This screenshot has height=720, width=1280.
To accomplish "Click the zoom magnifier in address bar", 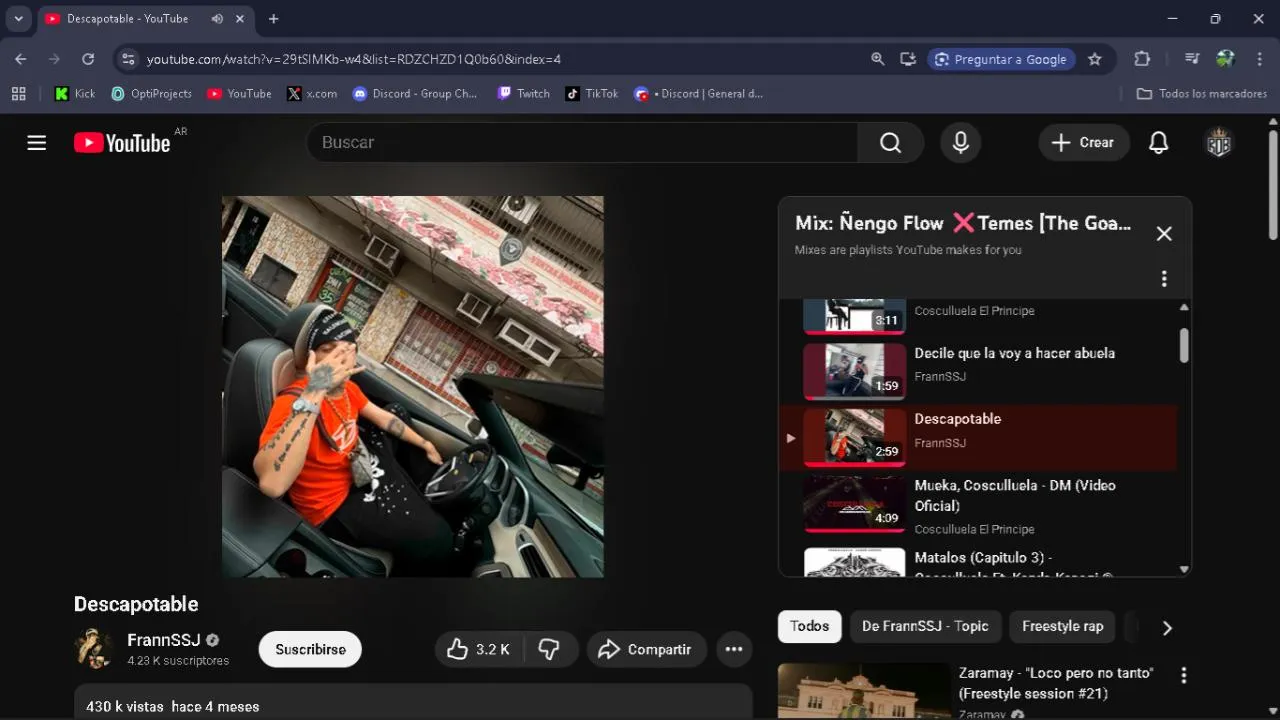I will [x=878, y=59].
